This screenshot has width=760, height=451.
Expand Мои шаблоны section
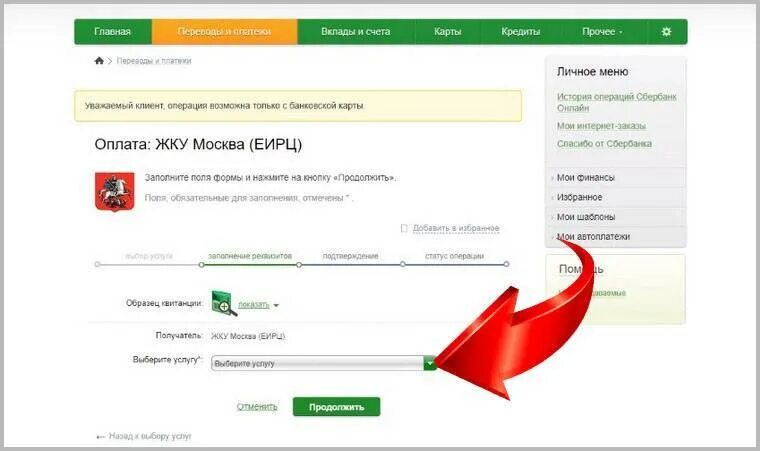[x=586, y=217]
